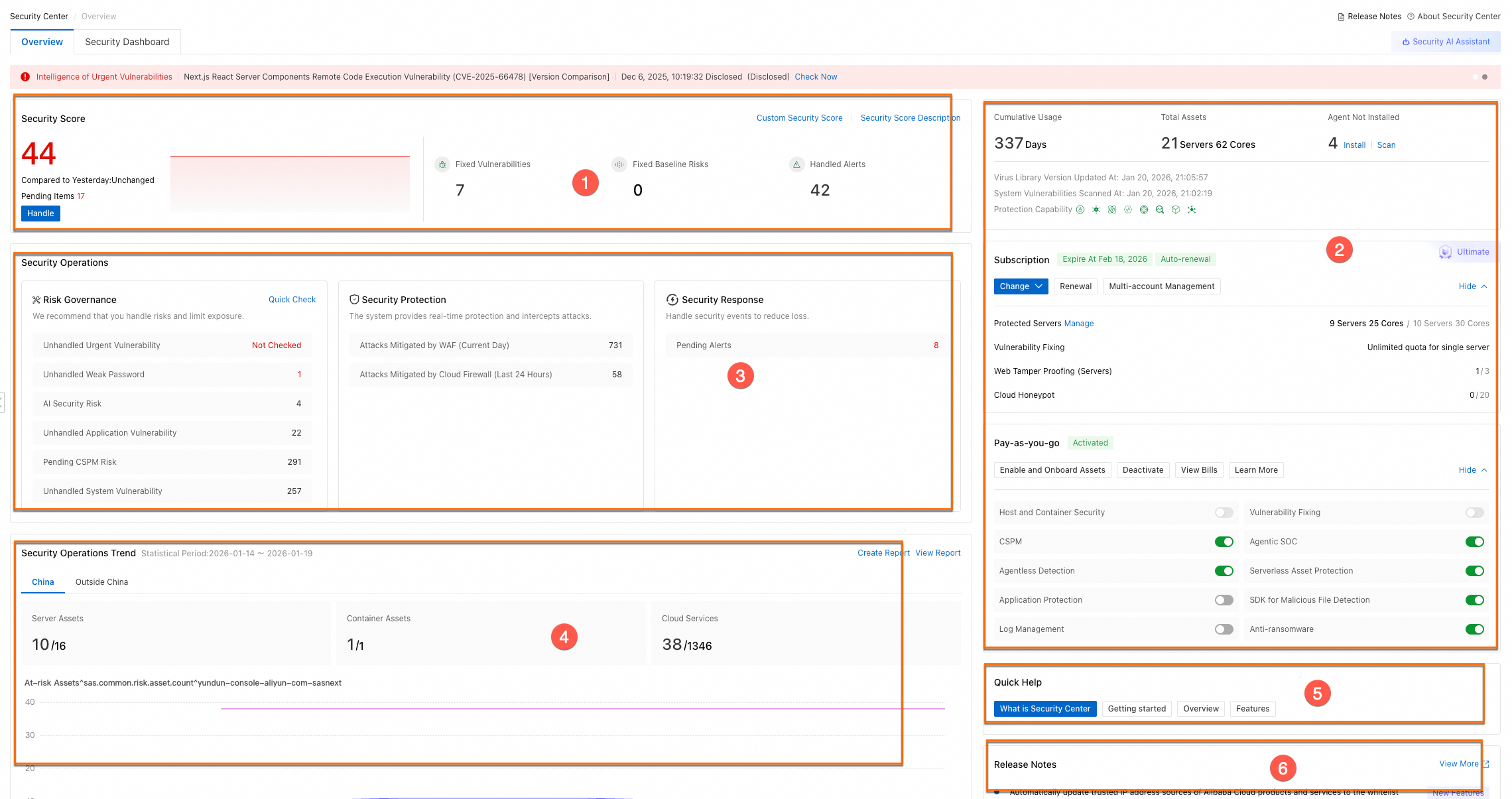The height and width of the screenshot is (799, 1512).
Task: Click the magnifier Protection Capability icon
Action: point(1160,210)
